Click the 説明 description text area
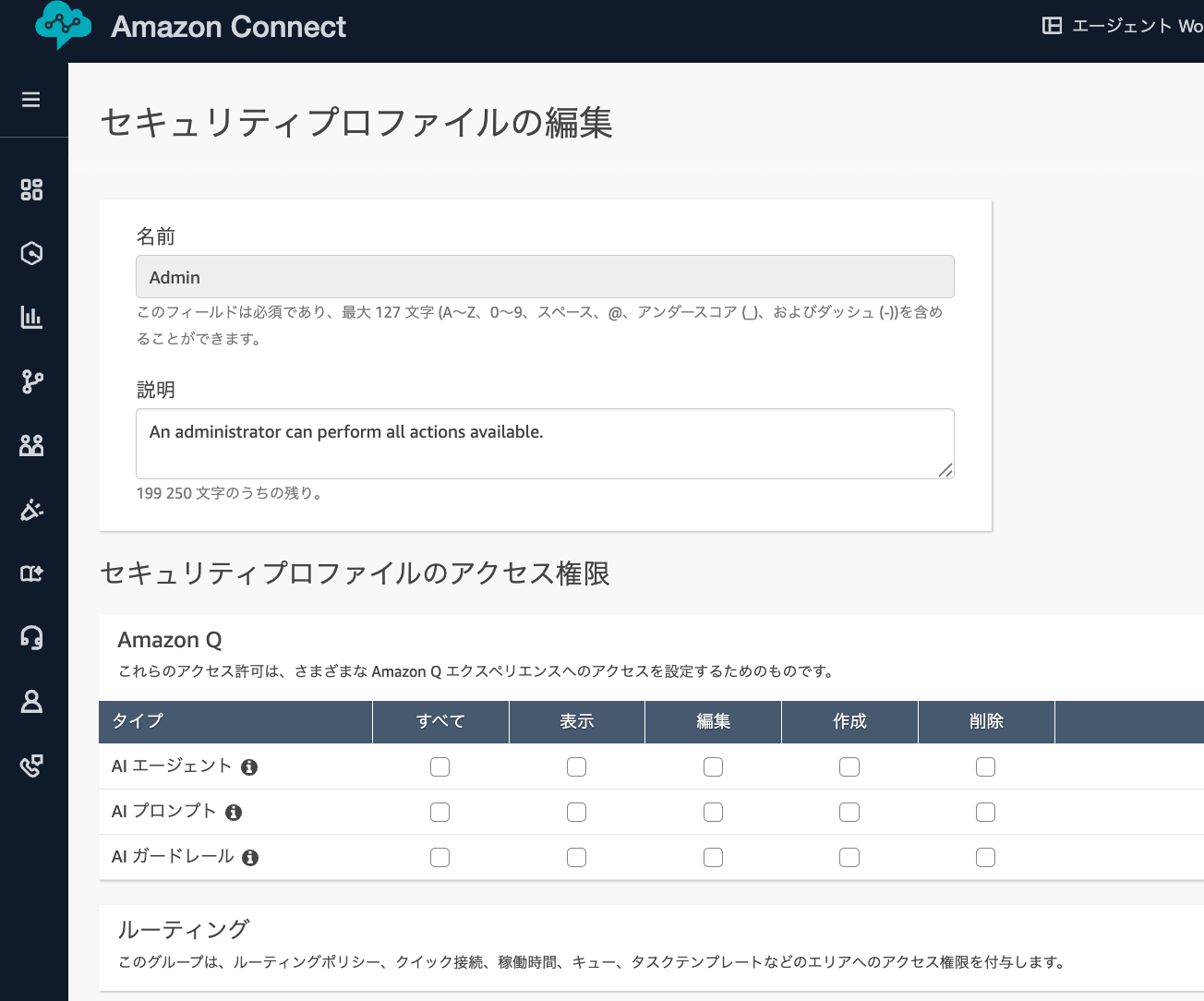 coord(545,444)
